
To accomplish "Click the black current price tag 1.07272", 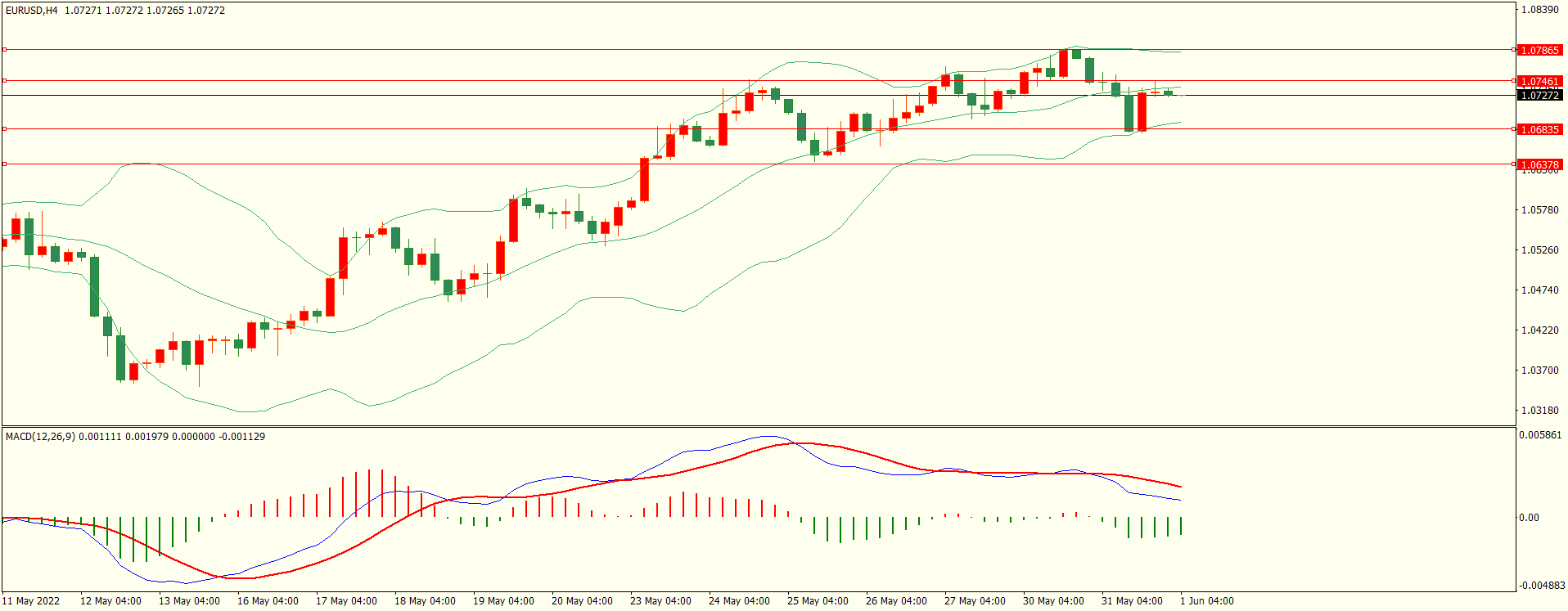I will [x=1539, y=96].
